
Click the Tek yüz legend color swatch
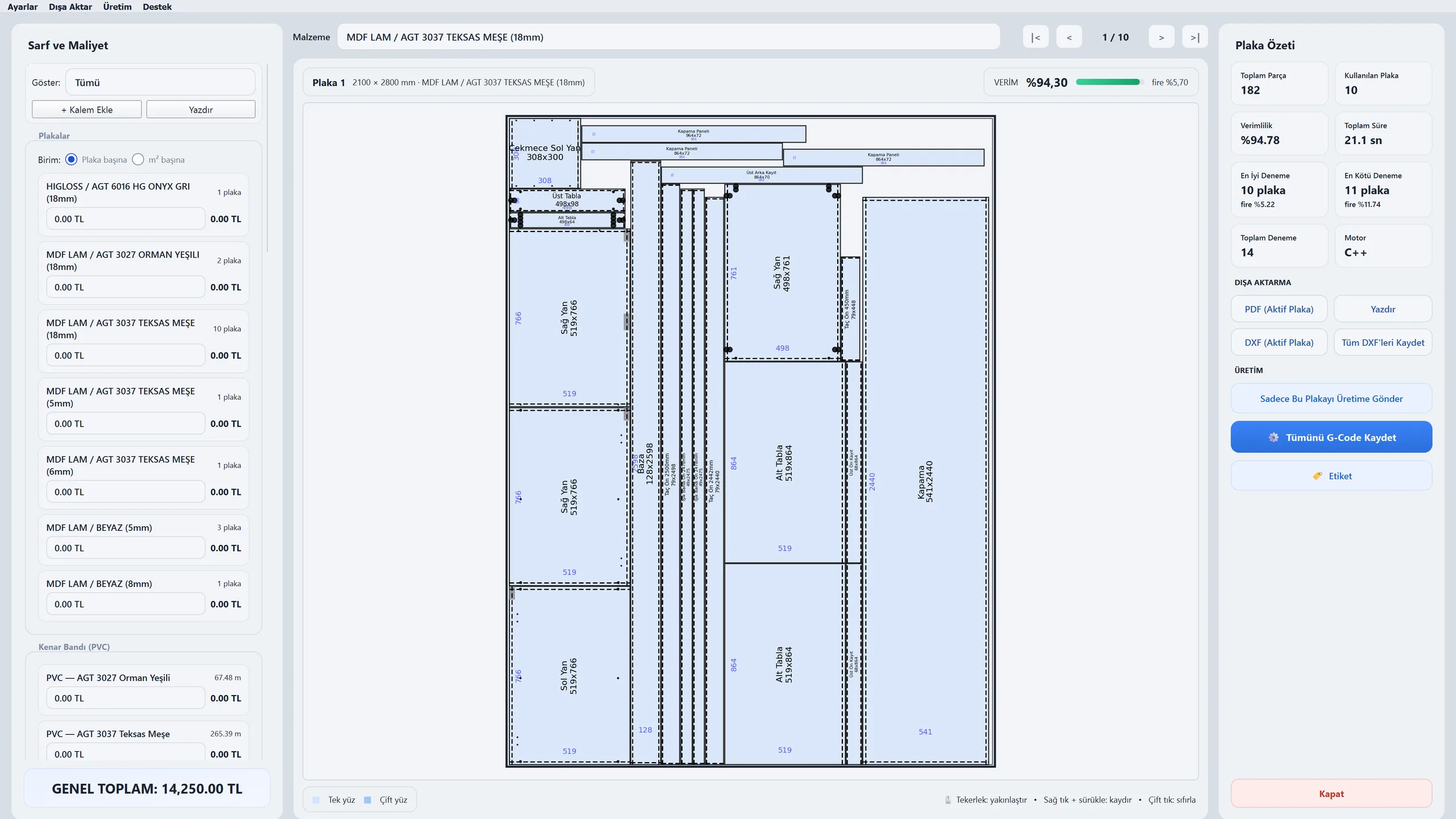(316, 800)
